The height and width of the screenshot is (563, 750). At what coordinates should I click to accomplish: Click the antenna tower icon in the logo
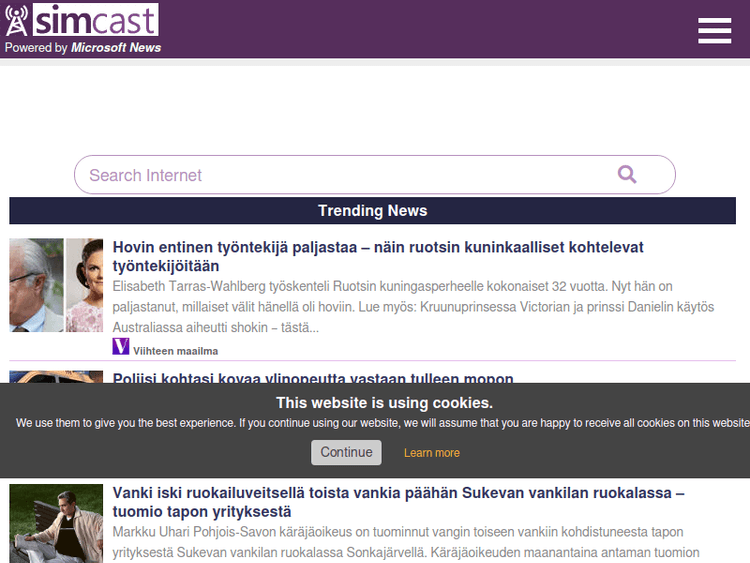[x=17, y=21]
